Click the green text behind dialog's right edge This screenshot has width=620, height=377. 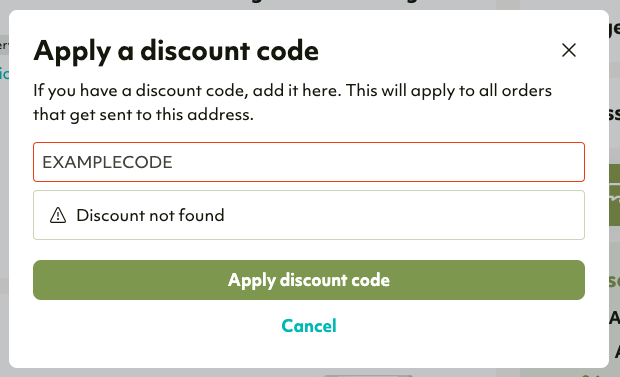[614, 280]
